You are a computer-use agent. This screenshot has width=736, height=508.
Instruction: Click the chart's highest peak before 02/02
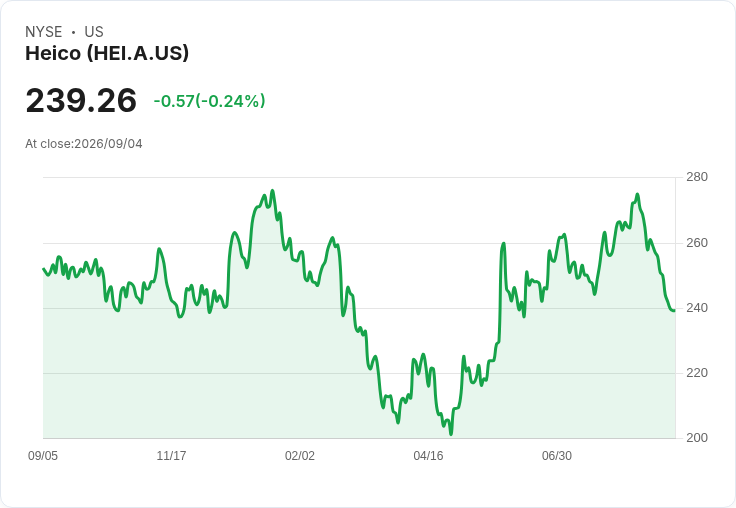(x=273, y=191)
